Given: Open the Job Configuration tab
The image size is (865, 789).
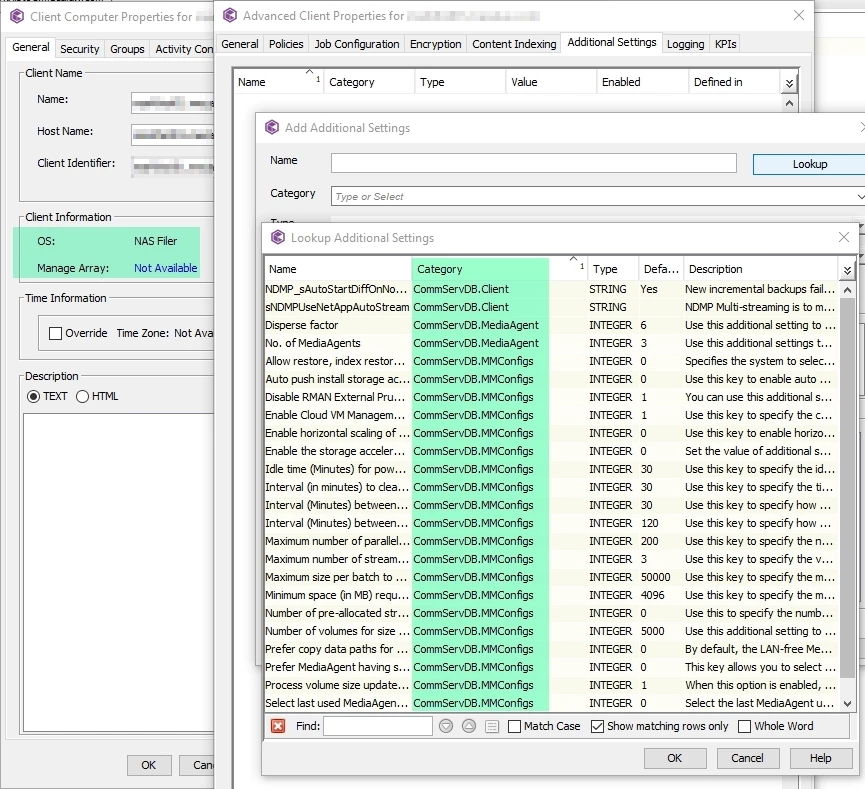Looking at the screenshot, I should (357, 44).
